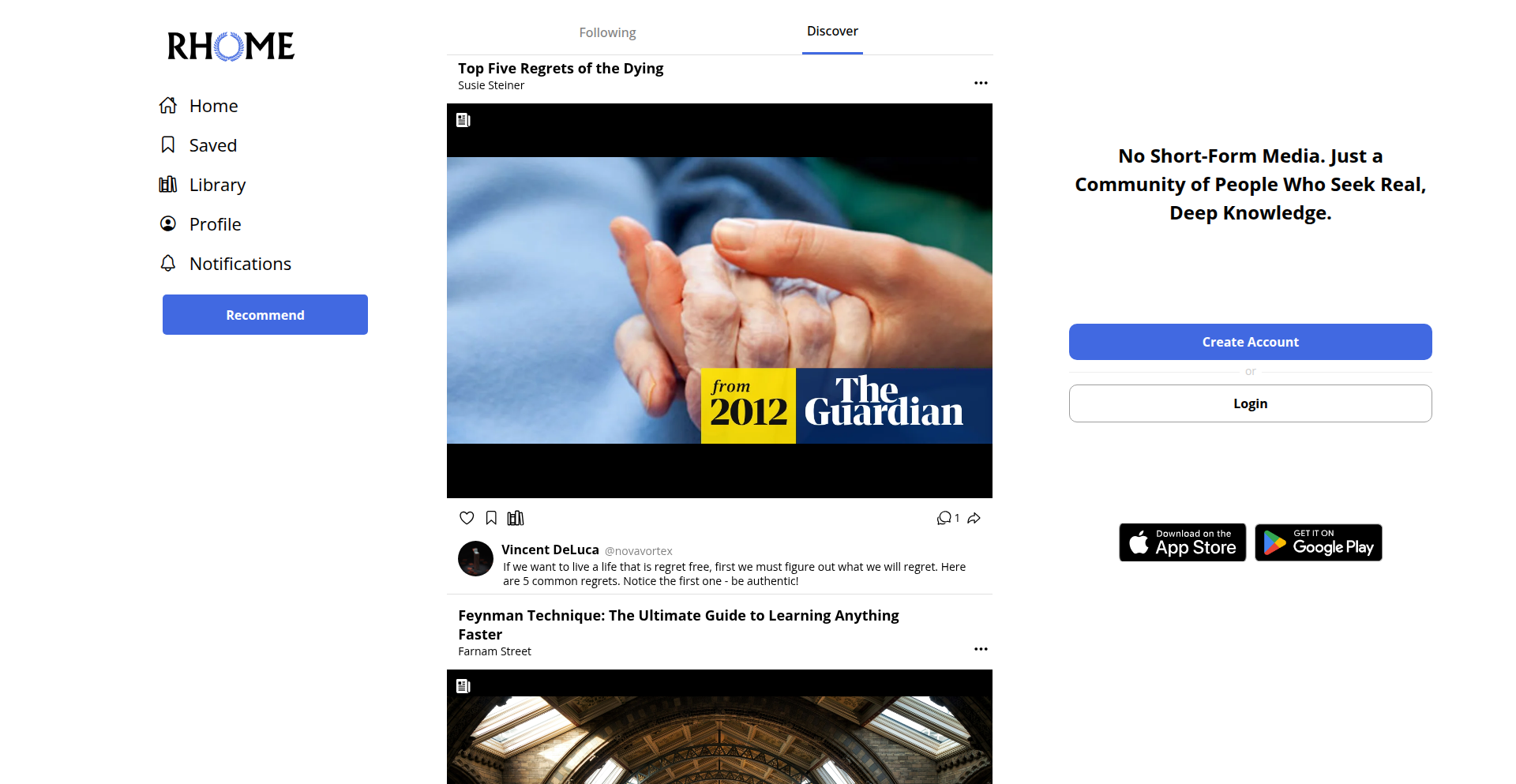This screenshot has height=784, width=1516.
Task: View Notifications bell in sidebar
Action: pyautogui.click(x=168, y=264)
